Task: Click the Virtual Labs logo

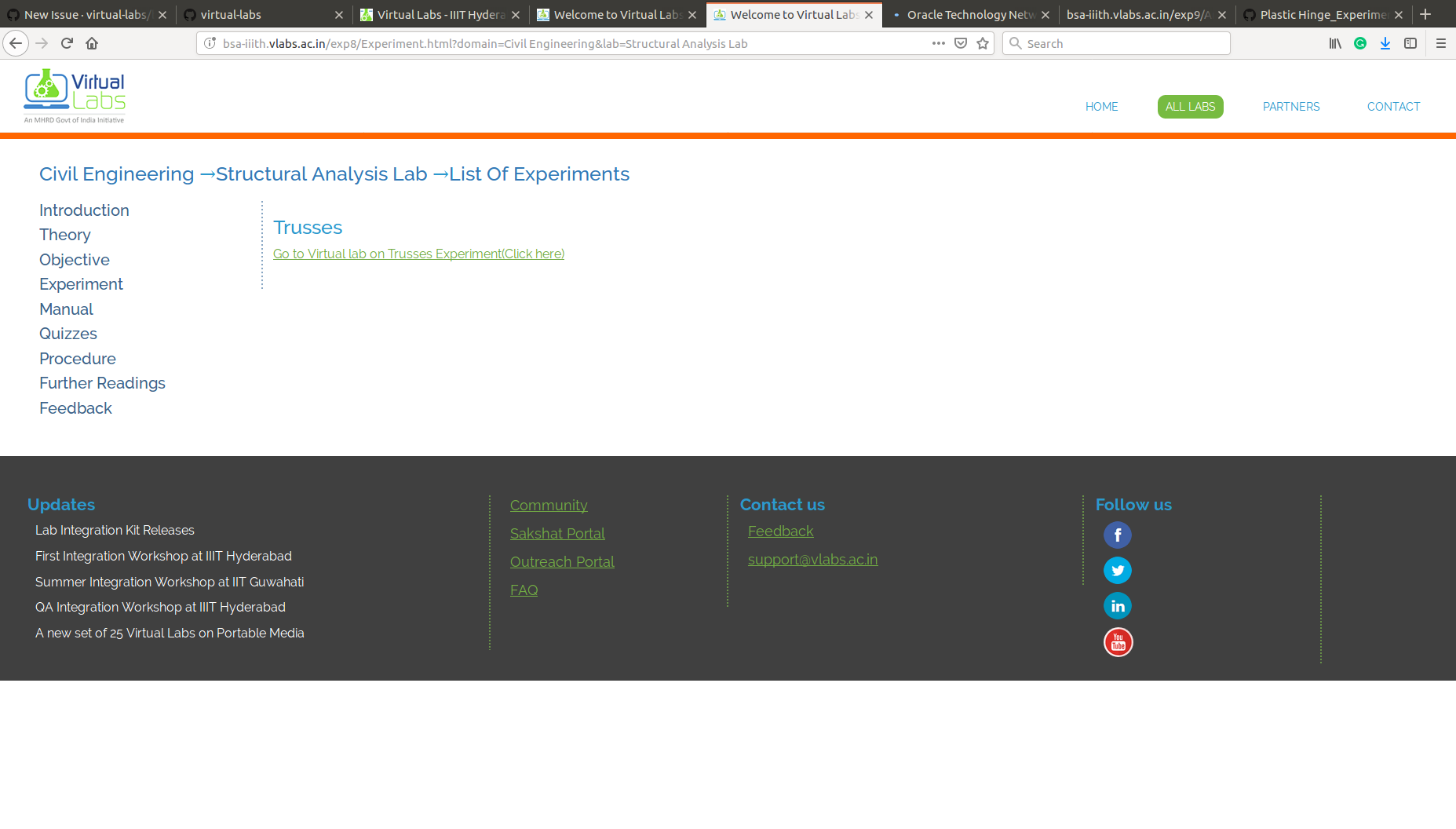Action: (74, 94)
